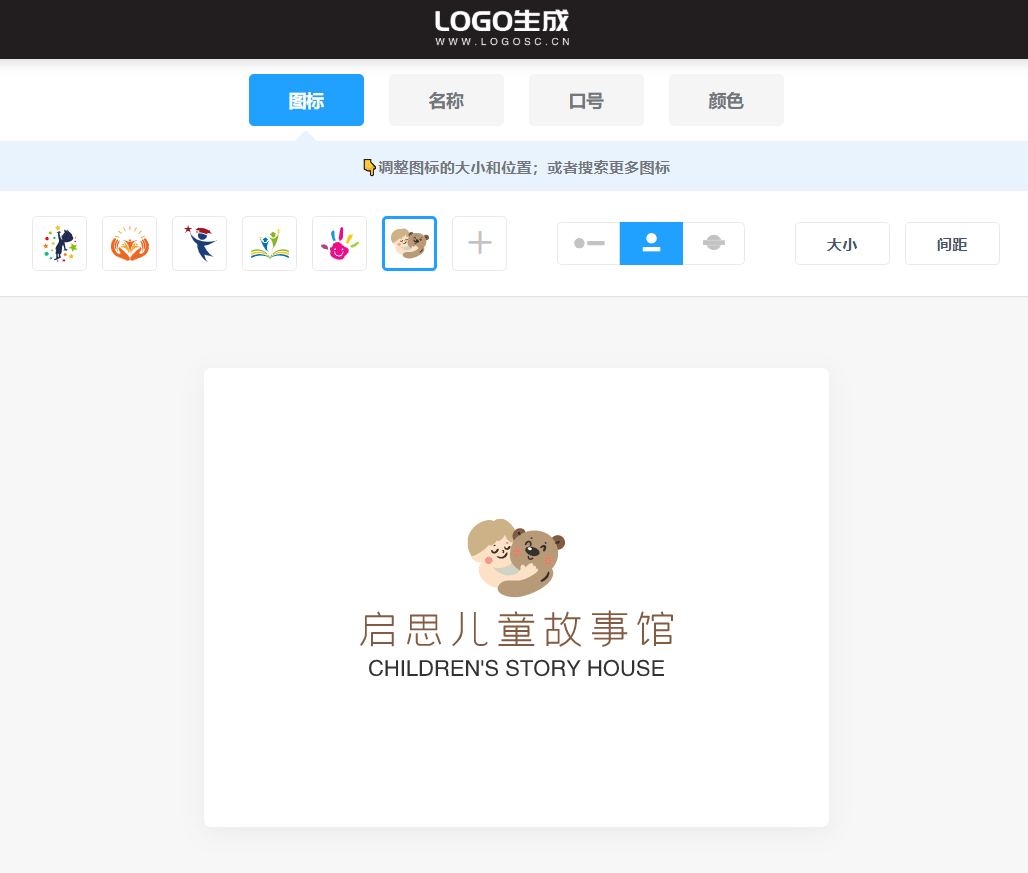Open the 间距 spacing adjustment control
Screen dimensions: 1028x873
[952, 244]
